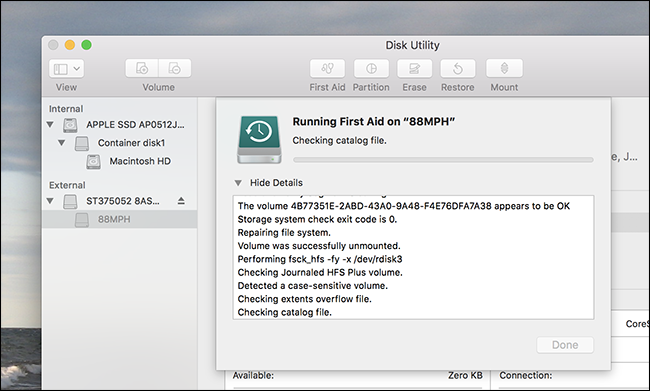Click the Macintosh HD disk icon

[93, 161]
